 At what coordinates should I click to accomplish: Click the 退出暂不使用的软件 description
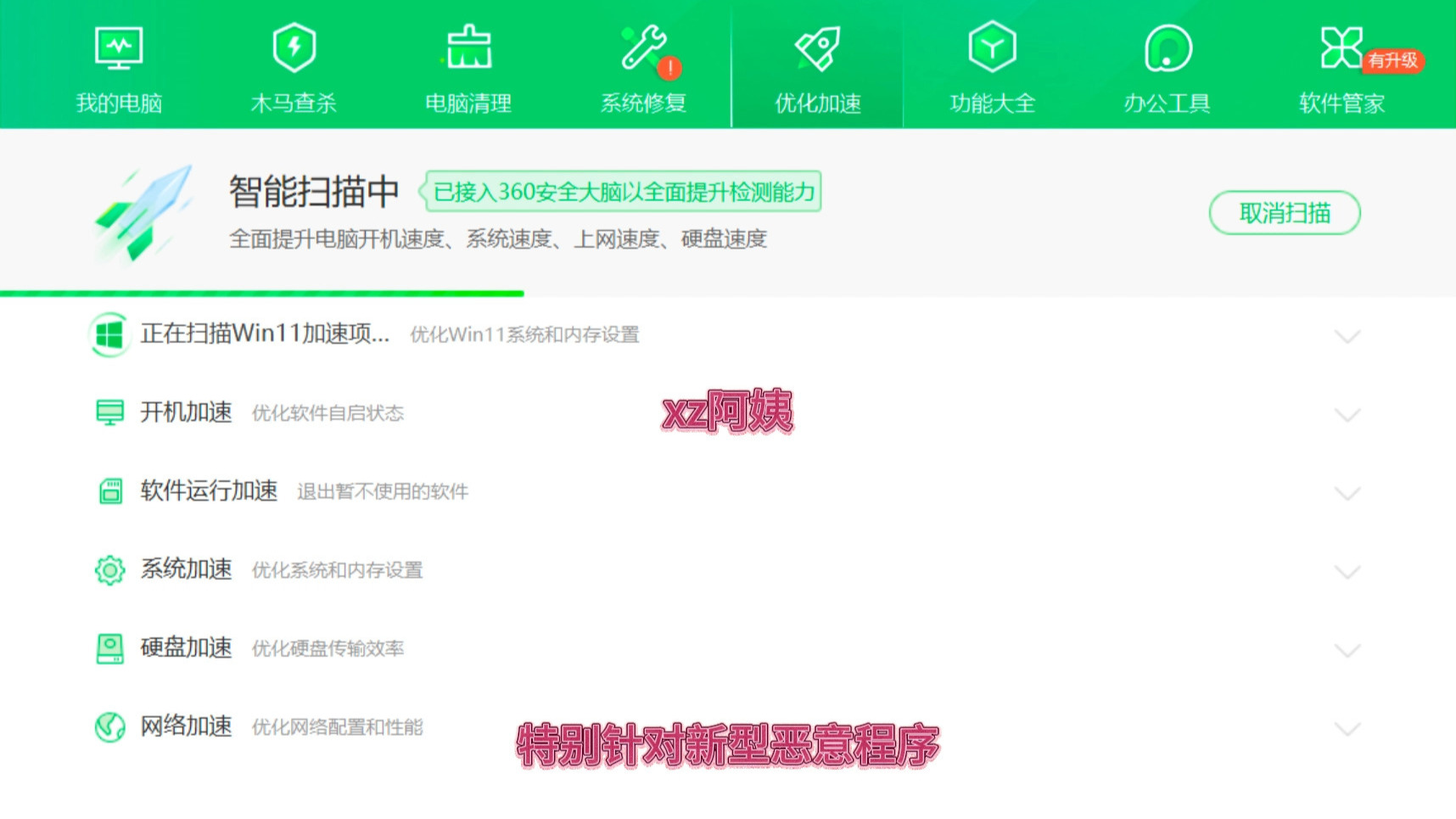pyautogui.click(x=382, y=492)
